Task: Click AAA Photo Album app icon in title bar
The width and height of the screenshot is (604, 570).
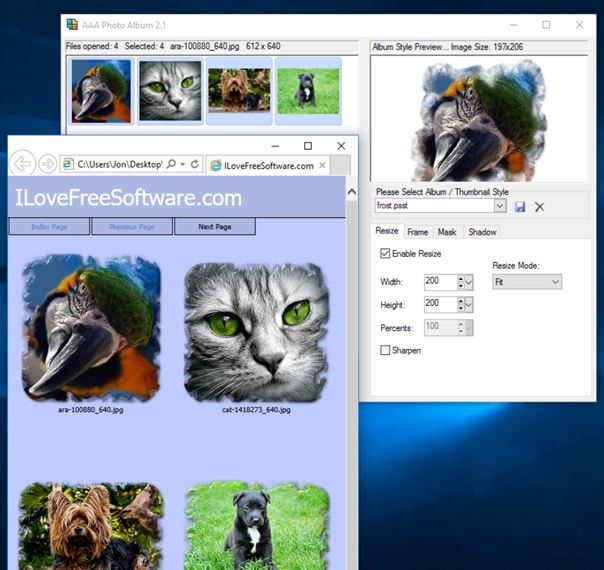Action: tap(72, 24)
